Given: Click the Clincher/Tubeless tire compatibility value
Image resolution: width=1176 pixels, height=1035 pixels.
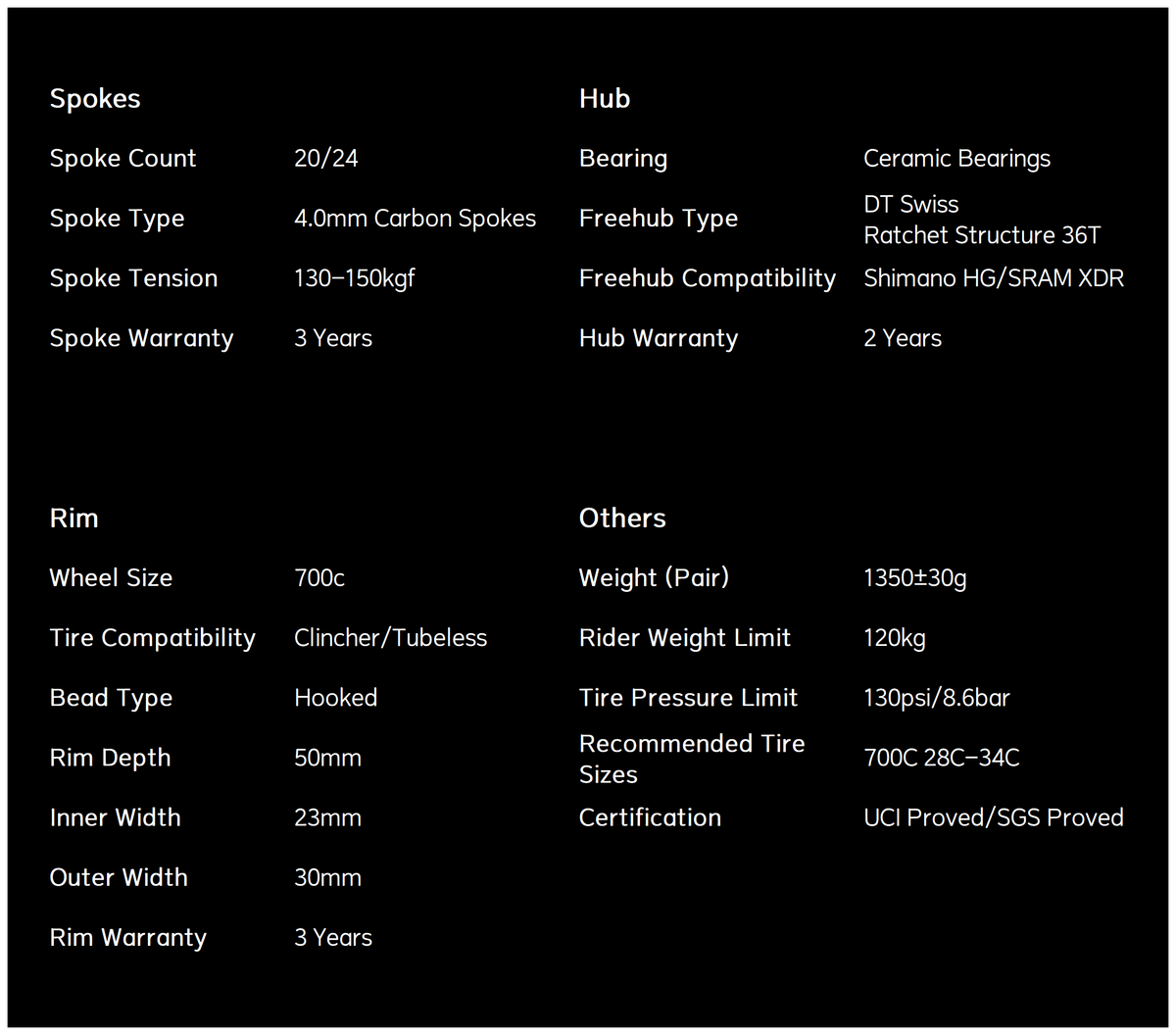Looking at the screenshot, I should point(391,638).
